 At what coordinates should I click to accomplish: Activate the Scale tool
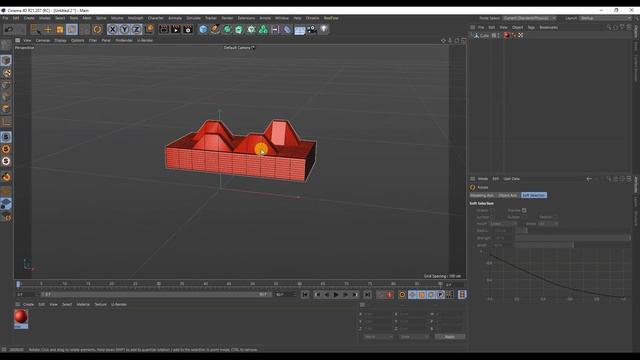[x=60, y=29]
